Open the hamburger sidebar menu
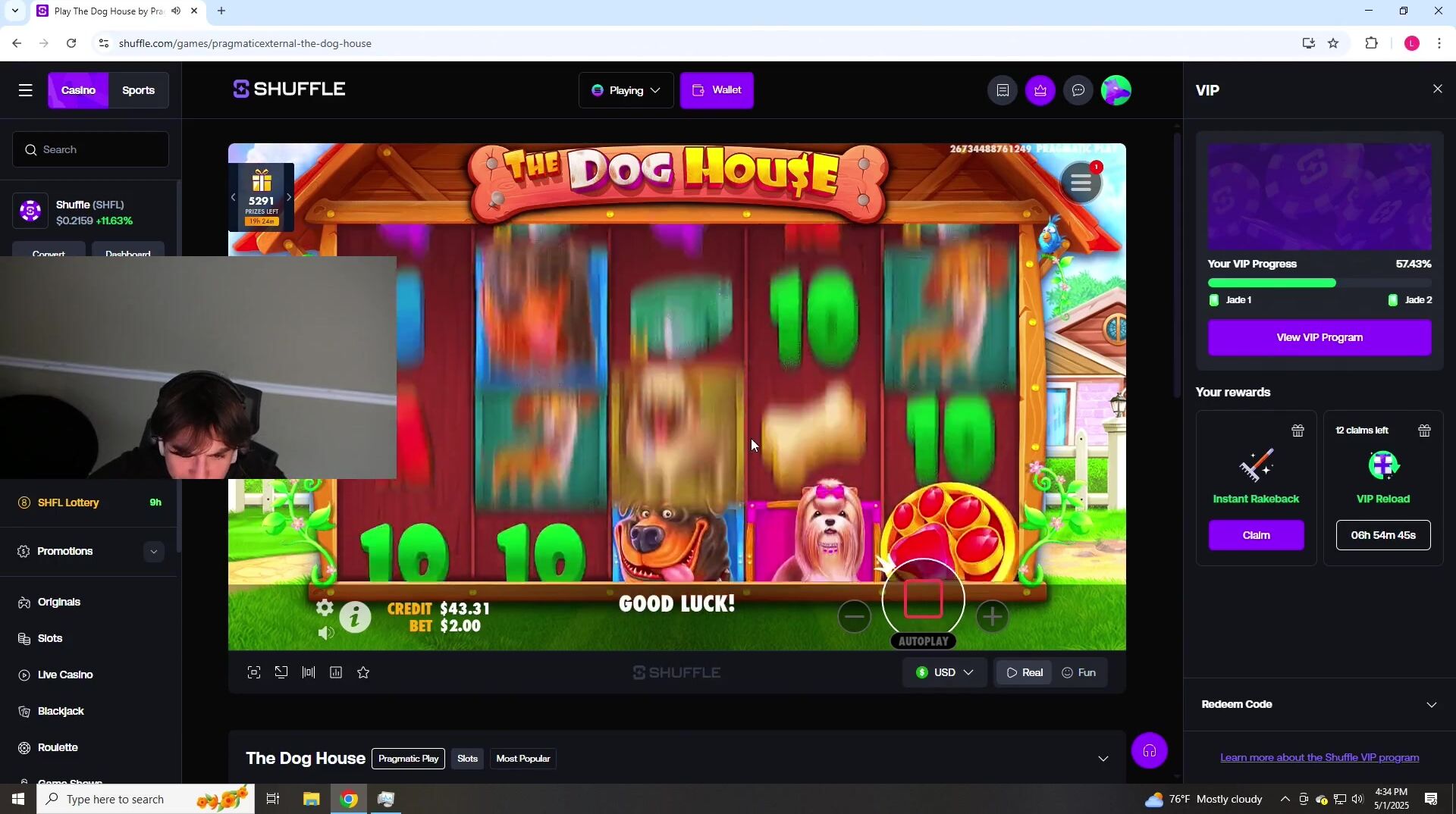Image resolution: width=1456 pixels, height=814 pixels. pos(26,90)
